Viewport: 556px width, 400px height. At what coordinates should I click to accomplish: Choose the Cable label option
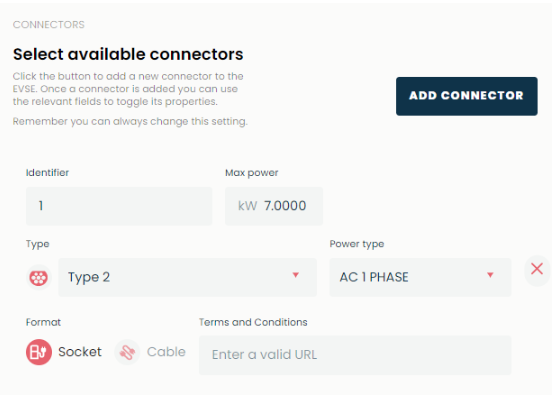[166, 352]
